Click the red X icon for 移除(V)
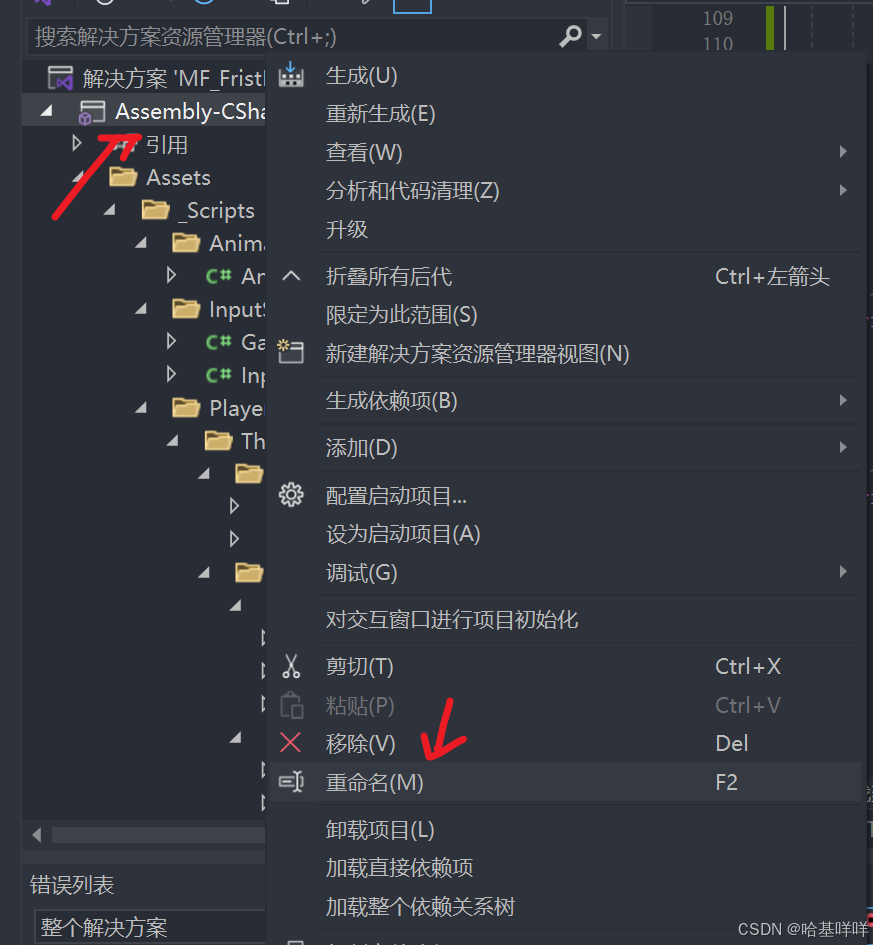This screenshot has width=873, height=945. pyautogui.click(x=290, y=742)
